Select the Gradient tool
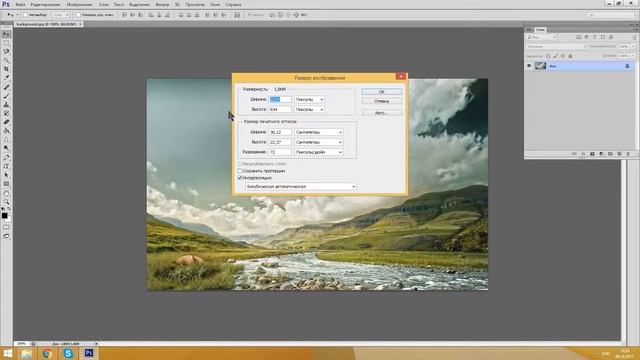640x360 pixels. 6,131
